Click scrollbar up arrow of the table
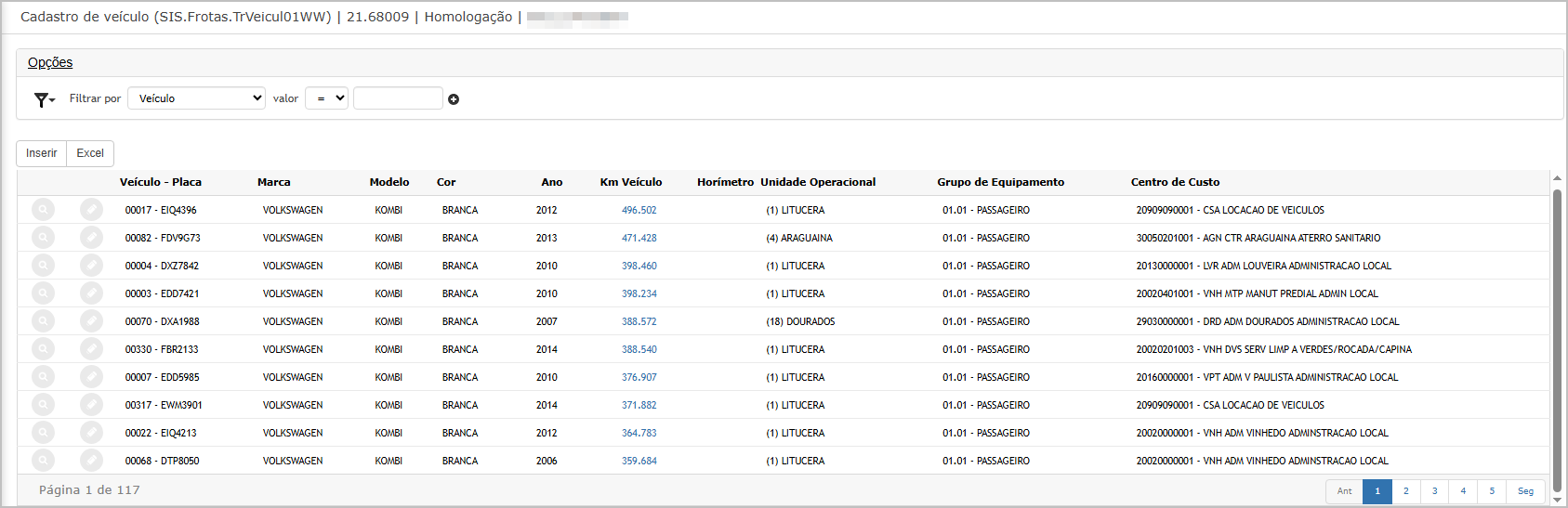Screen dimensions: 1568x508 [x=1557, y=177]
